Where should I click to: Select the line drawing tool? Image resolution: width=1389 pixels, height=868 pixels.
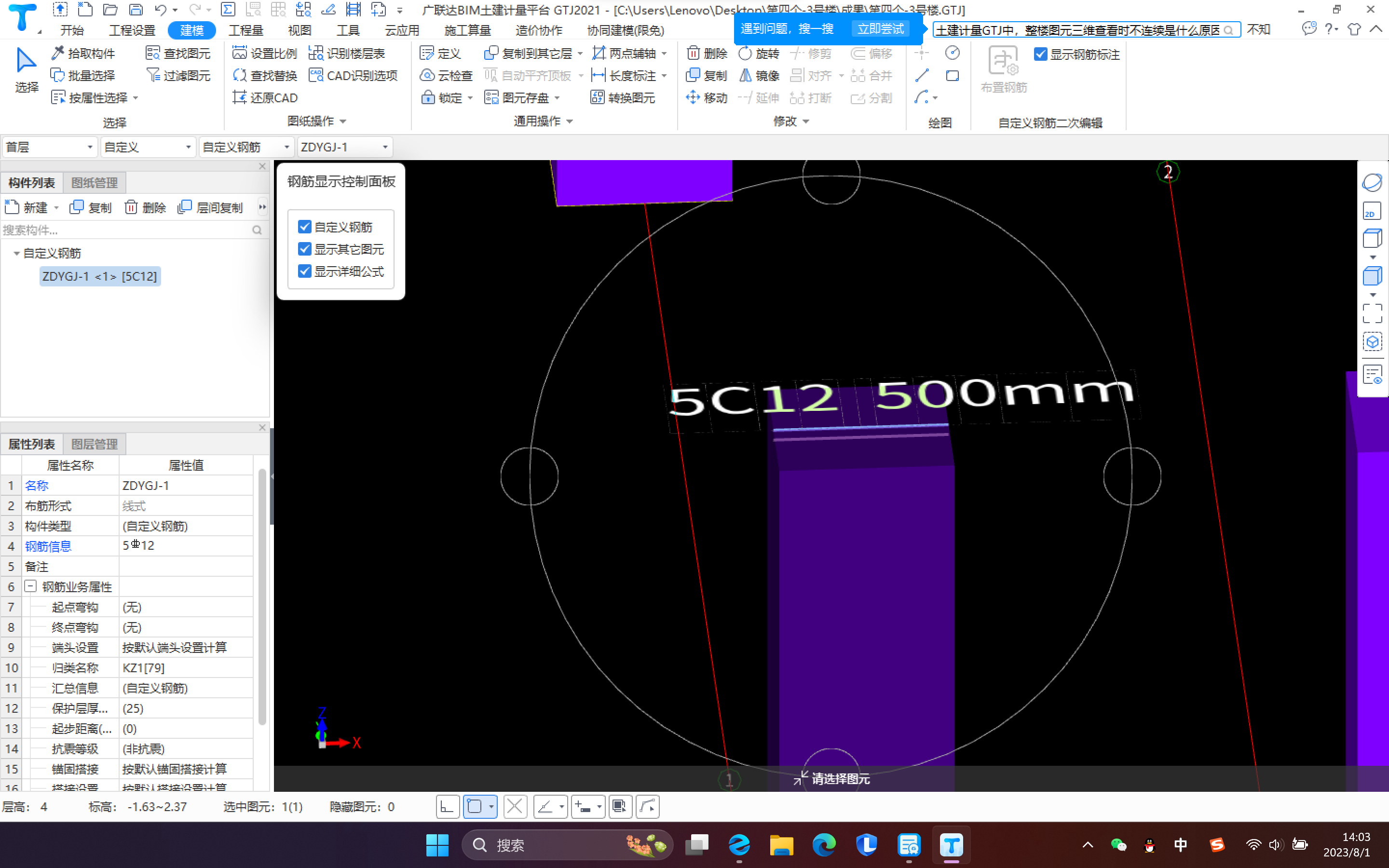(922, 75)
